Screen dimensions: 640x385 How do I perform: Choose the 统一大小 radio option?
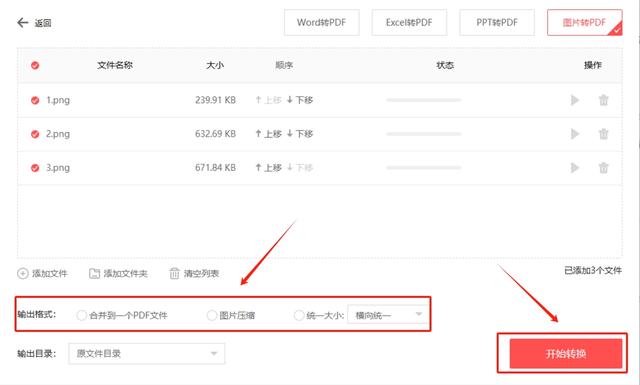pos(299,315)
